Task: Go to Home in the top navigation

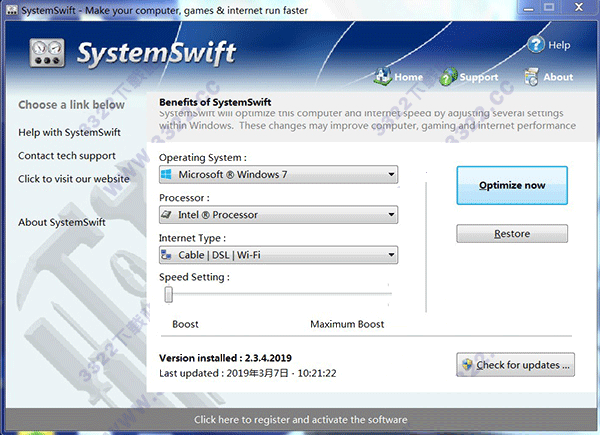Action: (409, 77)
